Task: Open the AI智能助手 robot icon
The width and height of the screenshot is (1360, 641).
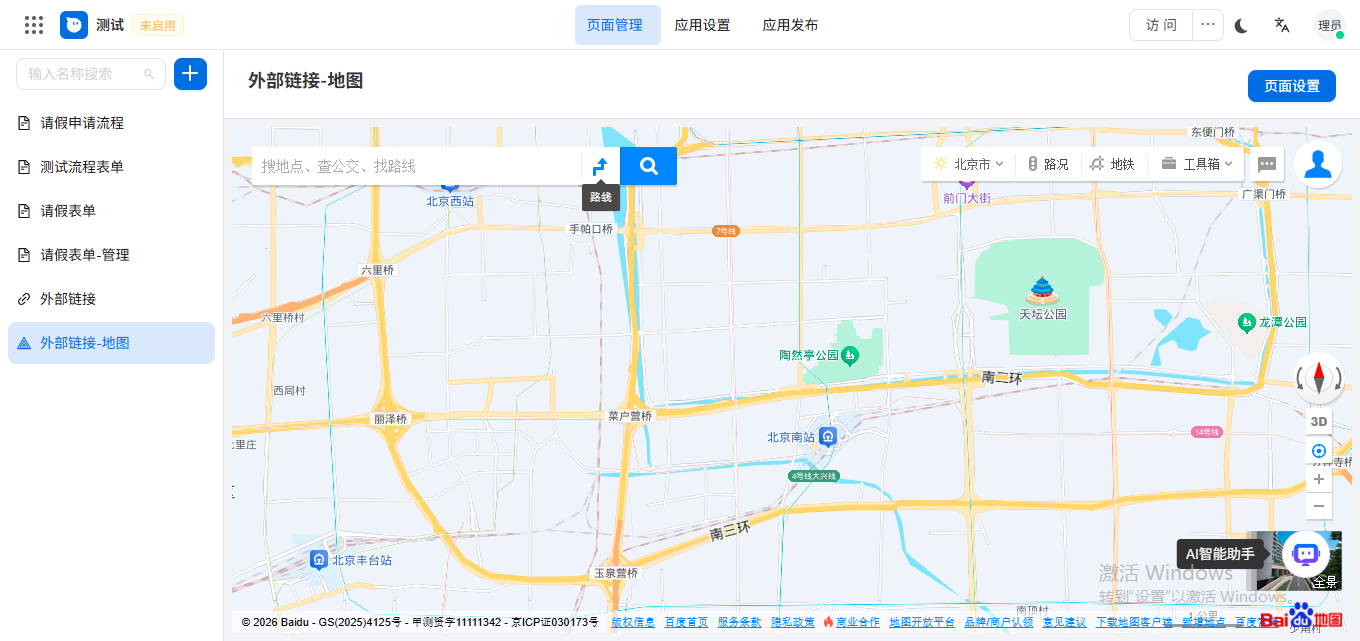Action: click(1306, 553)
